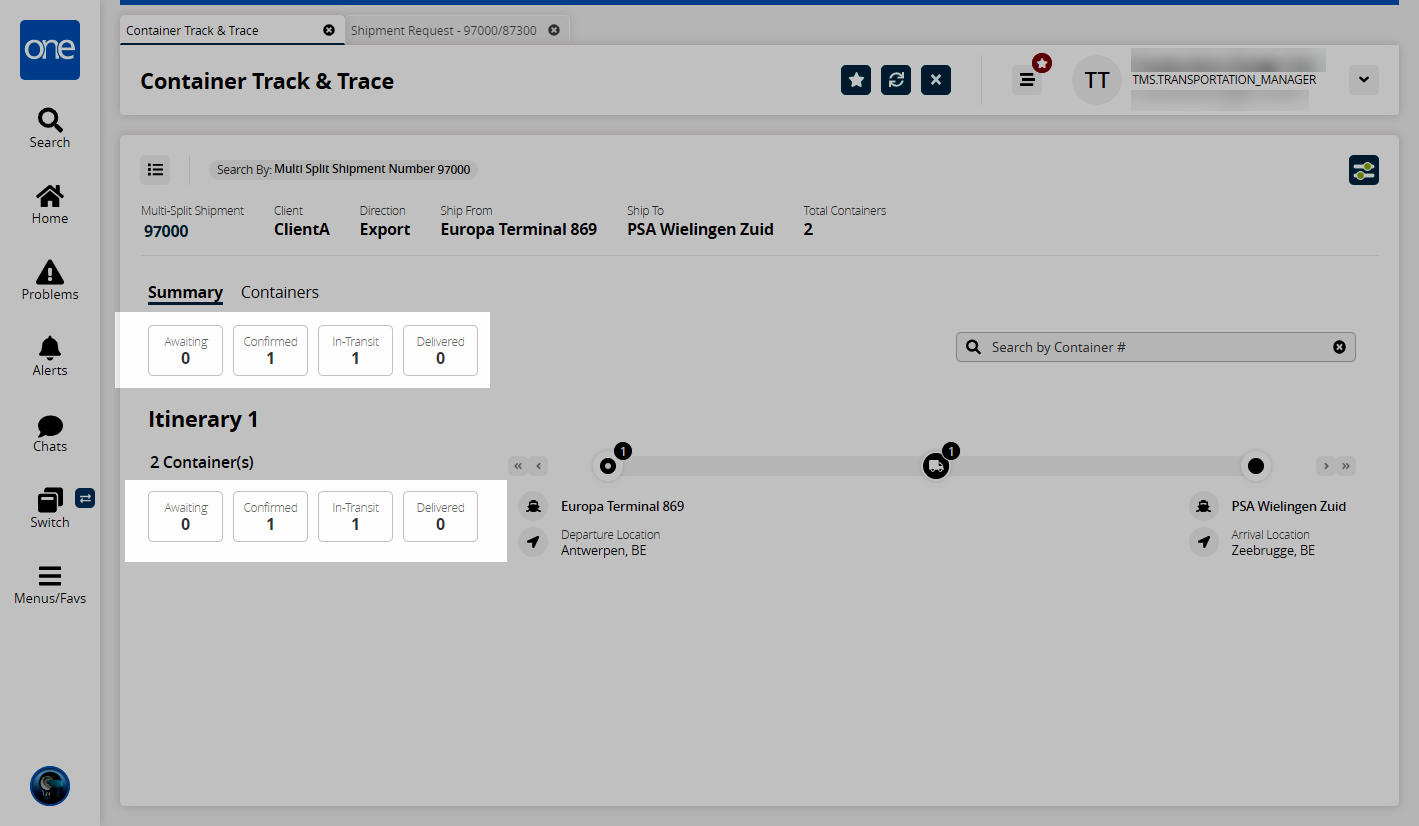
Task: Click the Confirmed box under Itinerary 1
Action: click(x=270, y=516)
